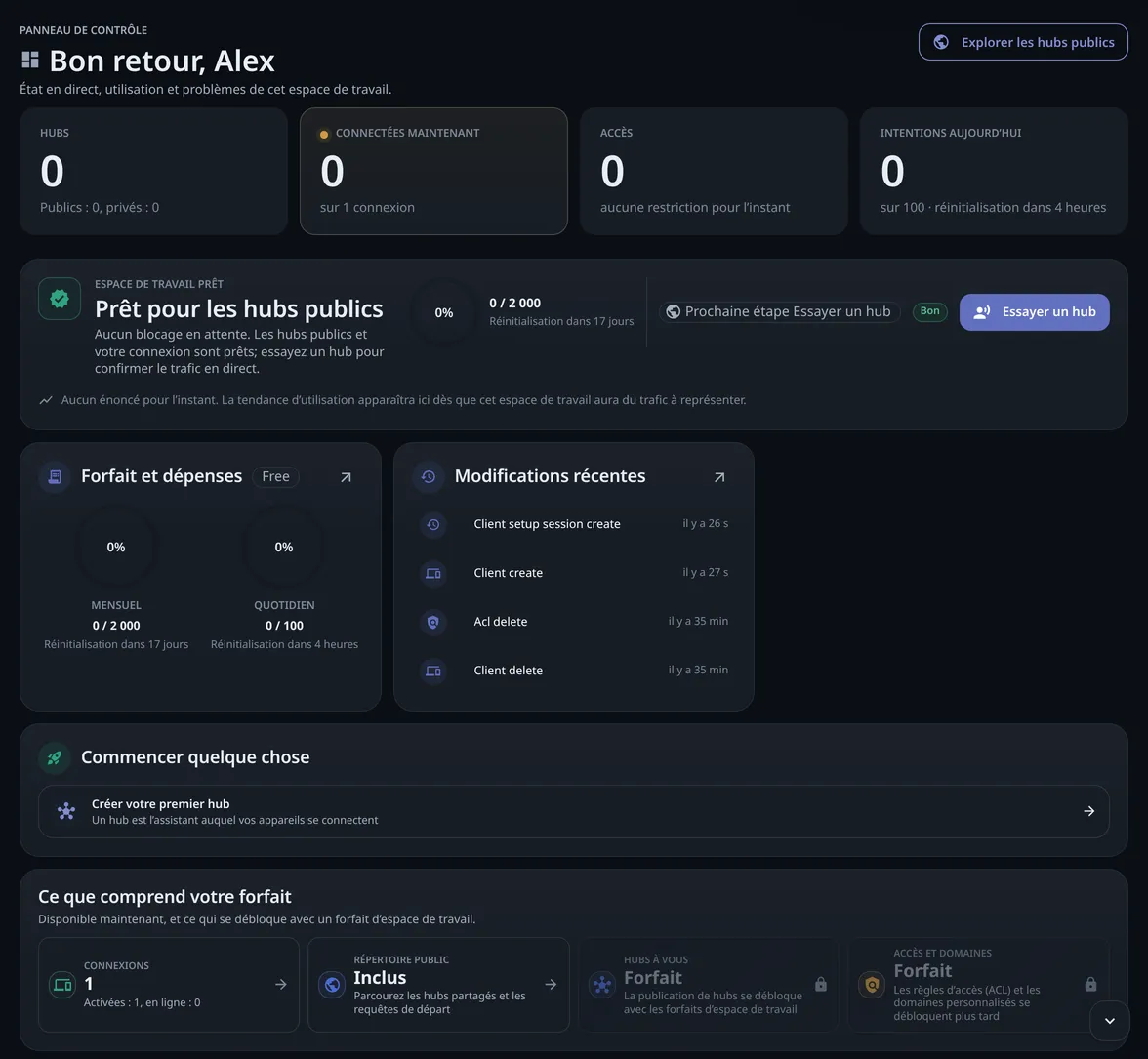This screenshot has width=1148, height=1059.
Task: Click the device icon for Client delete
Action: pos(433,671)
